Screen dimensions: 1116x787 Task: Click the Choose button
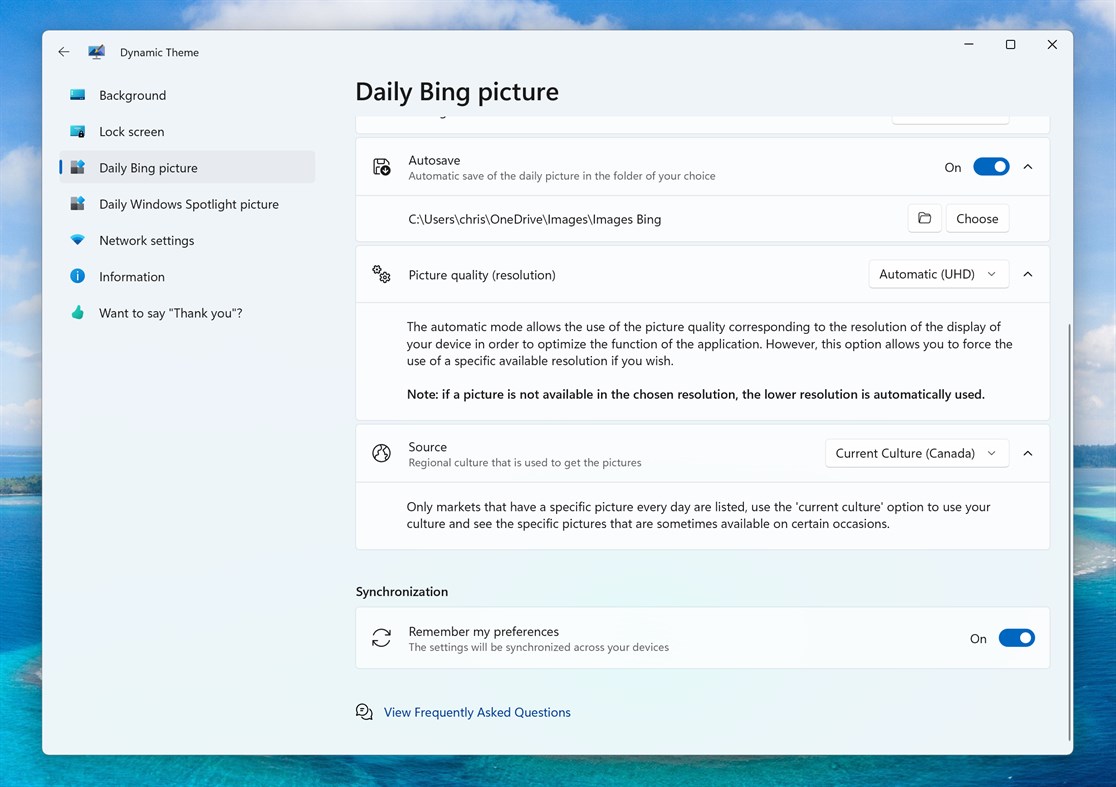coord(977,218)
